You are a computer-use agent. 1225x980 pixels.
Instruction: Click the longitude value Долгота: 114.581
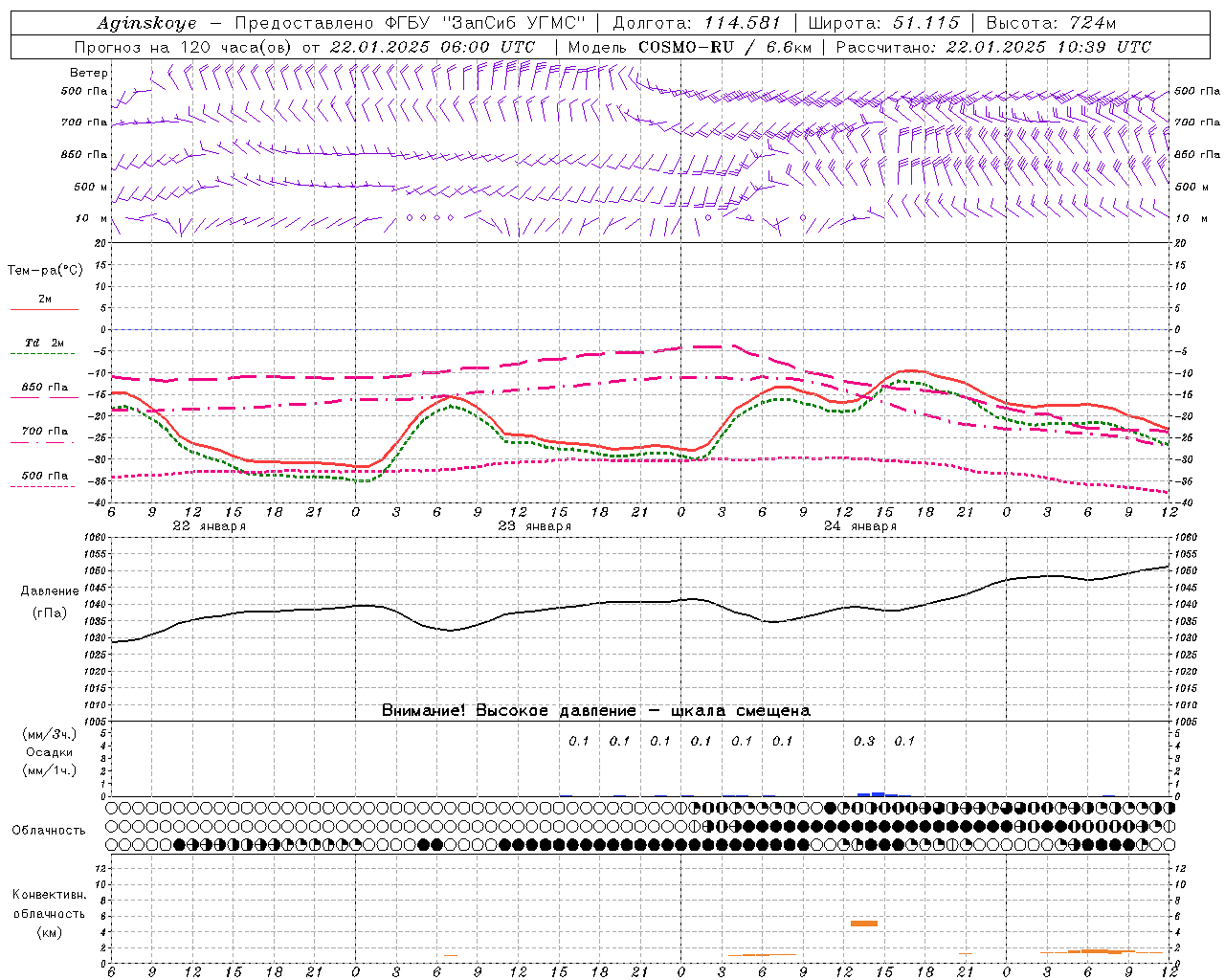point(697,23)
